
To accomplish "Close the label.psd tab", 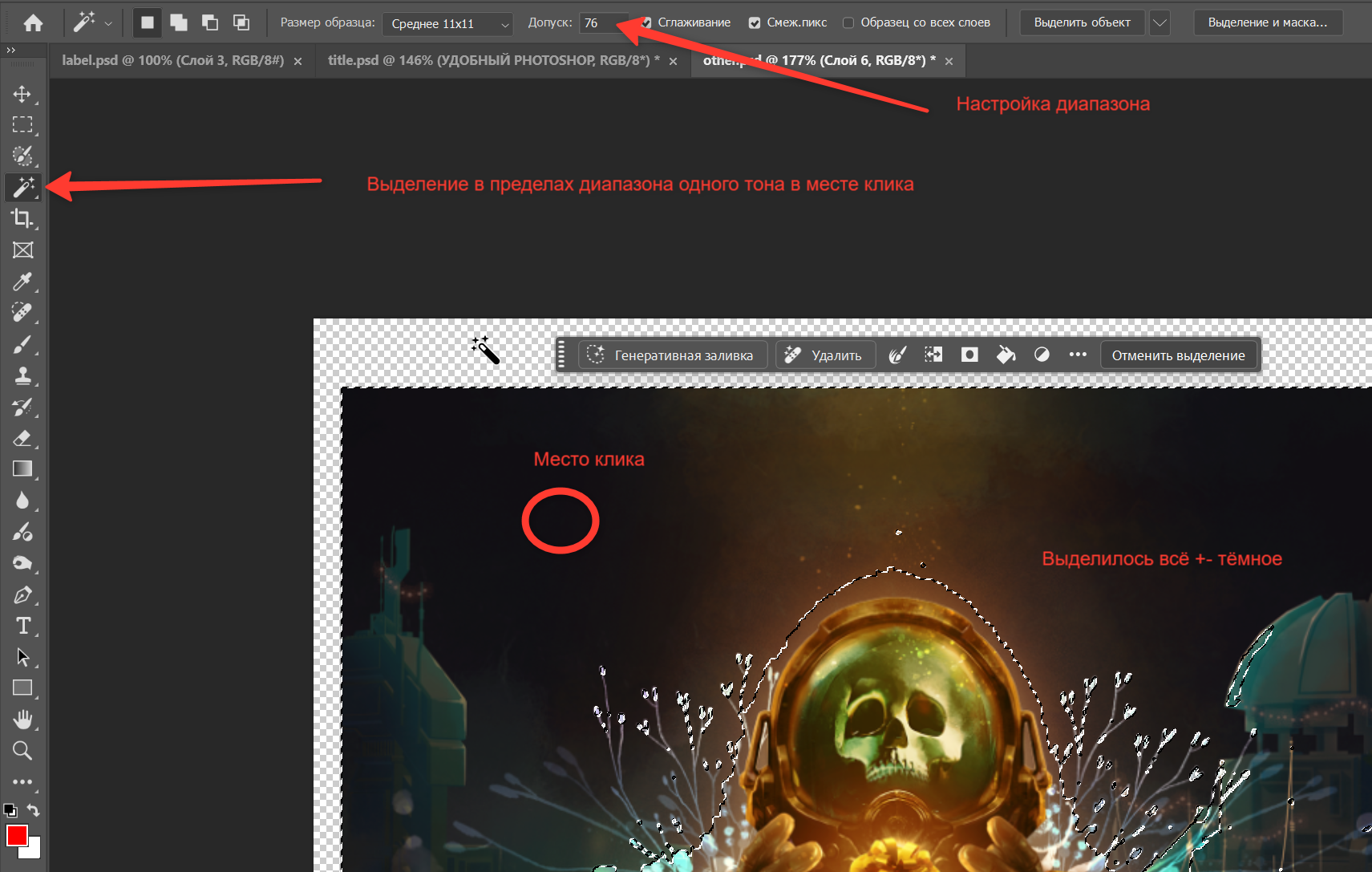I will click(x=297, y=61).
